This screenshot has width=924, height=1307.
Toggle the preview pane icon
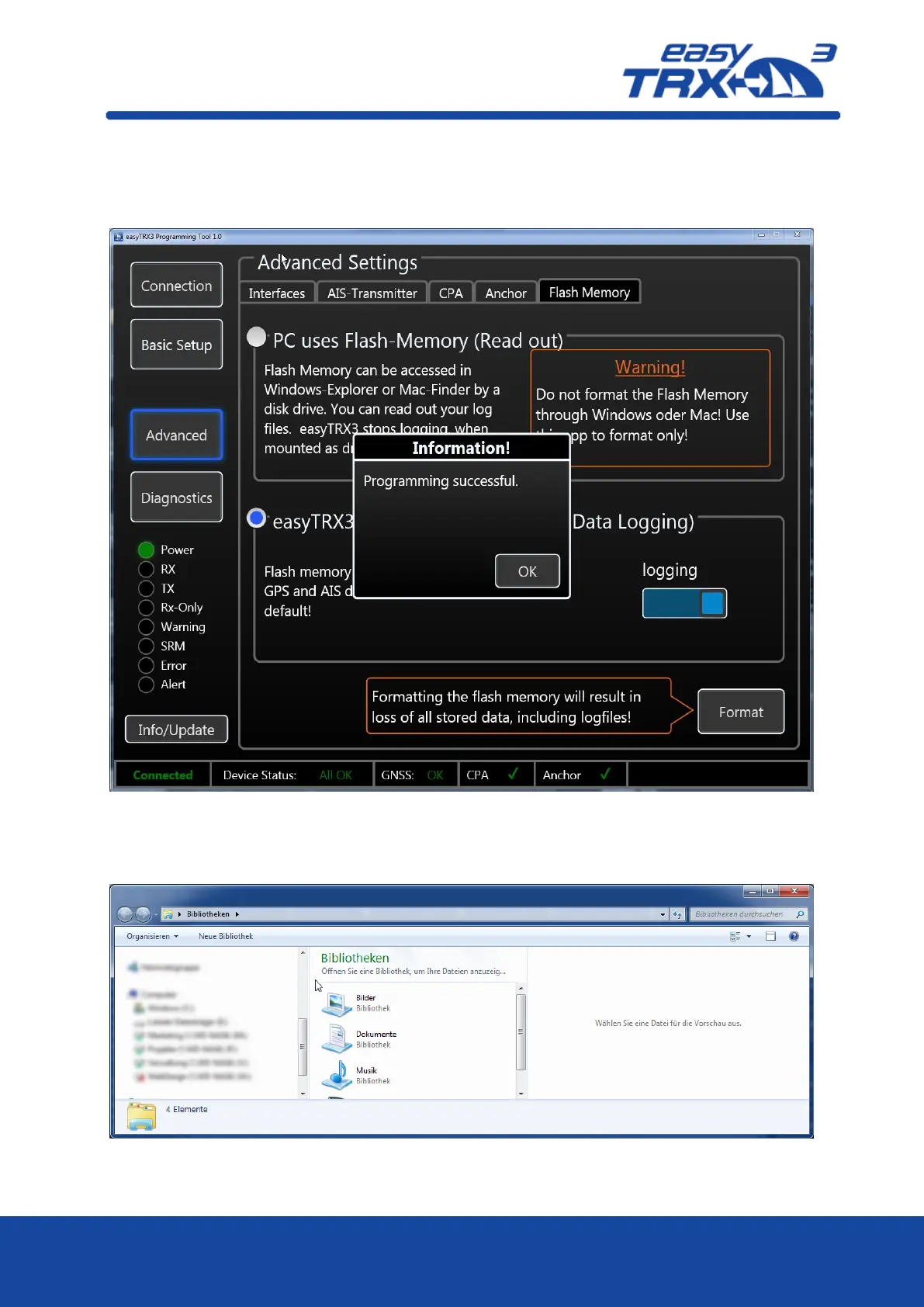click(x=770, y=937)
